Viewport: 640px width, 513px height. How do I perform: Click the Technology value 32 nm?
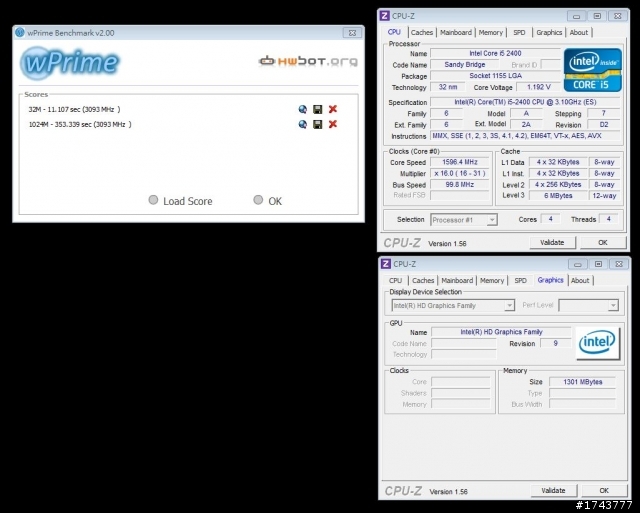click(448, 87)
